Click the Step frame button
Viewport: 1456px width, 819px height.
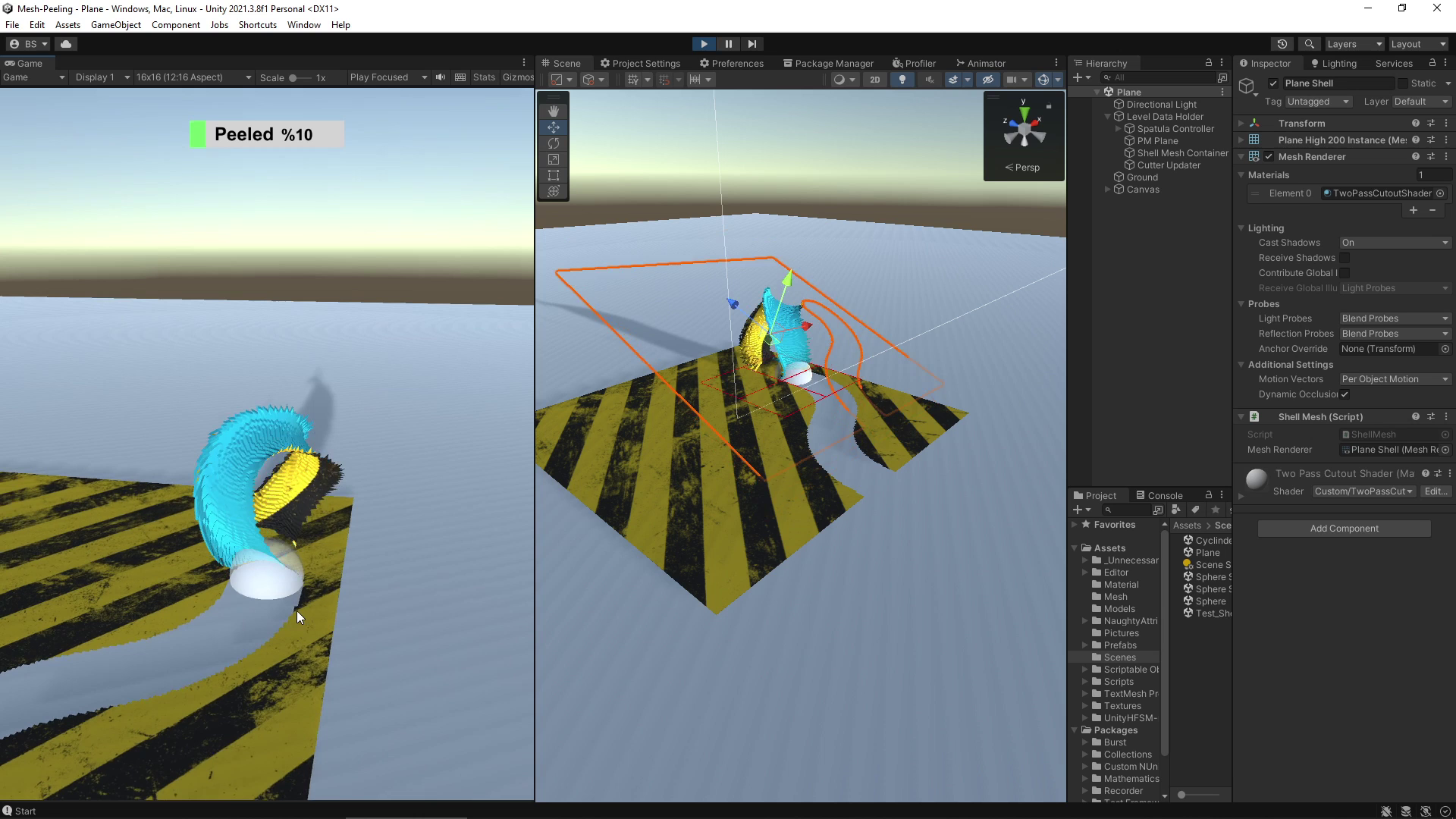(752, 44)
